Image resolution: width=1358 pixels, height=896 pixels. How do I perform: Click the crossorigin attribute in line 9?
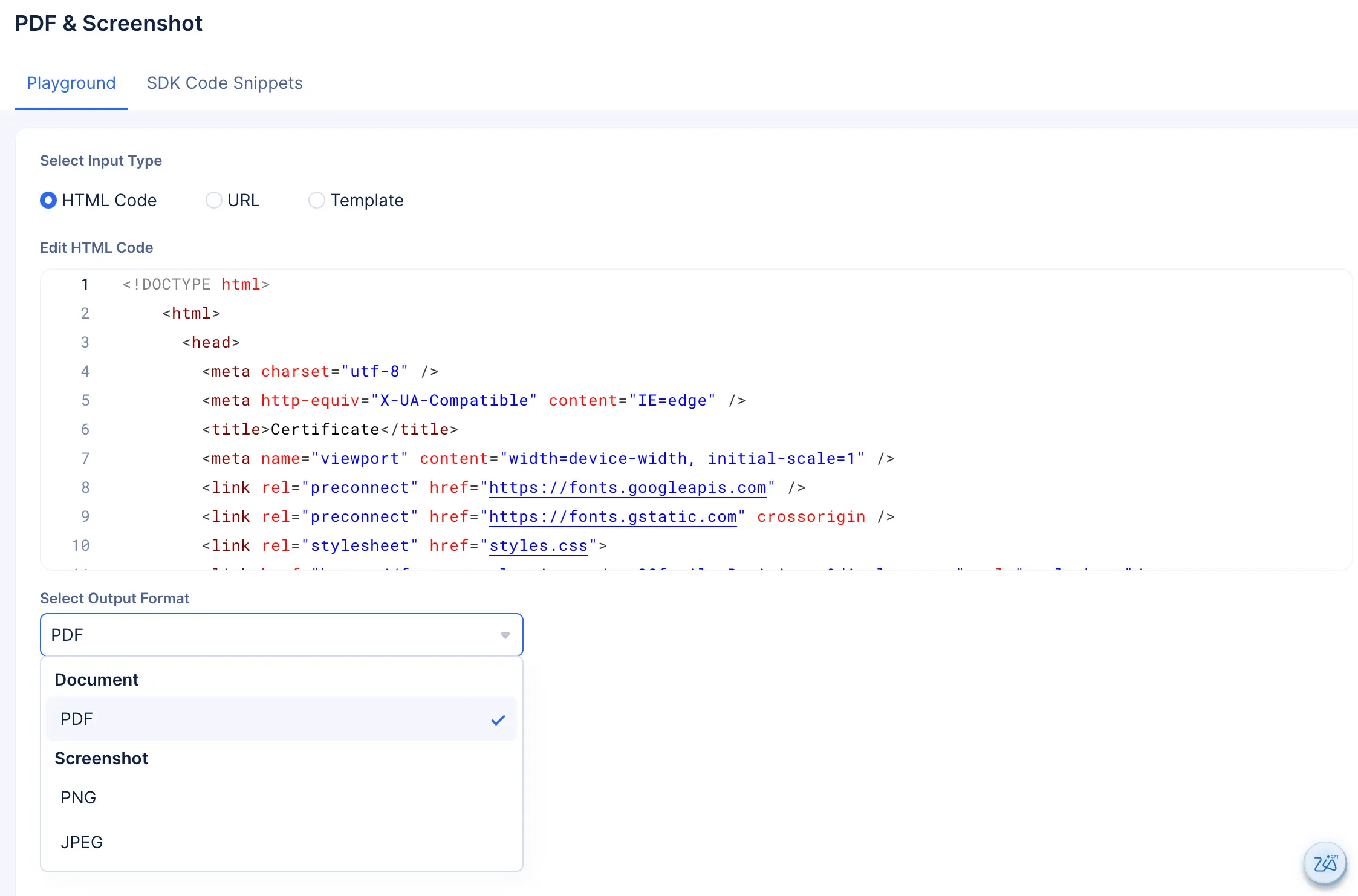tap(811, 517)
